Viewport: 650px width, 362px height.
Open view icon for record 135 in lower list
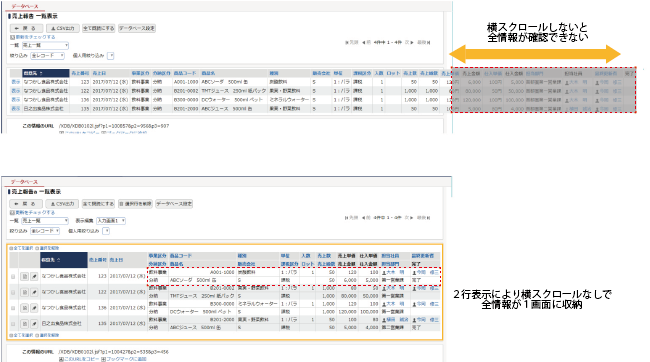(24, 323)
